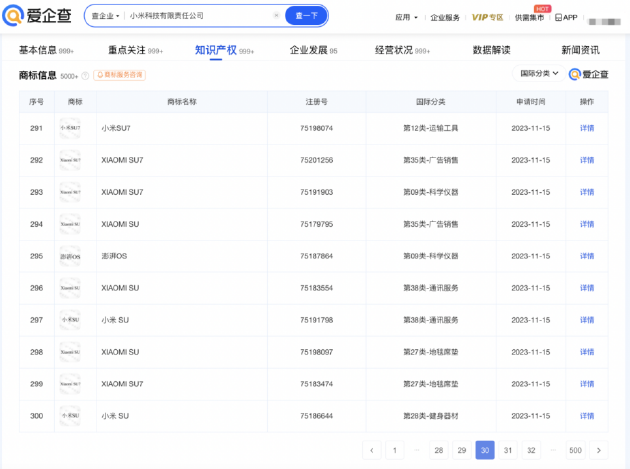The image size is (630, 469).
Task: Switch to the 重点关注 tab
Action: coord(135,50)
